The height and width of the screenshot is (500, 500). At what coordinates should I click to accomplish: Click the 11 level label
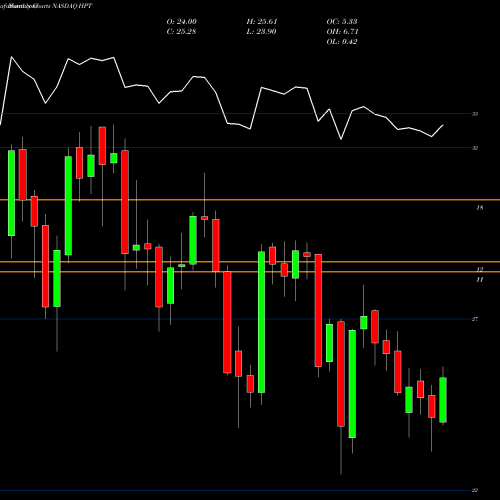[479, 280]
